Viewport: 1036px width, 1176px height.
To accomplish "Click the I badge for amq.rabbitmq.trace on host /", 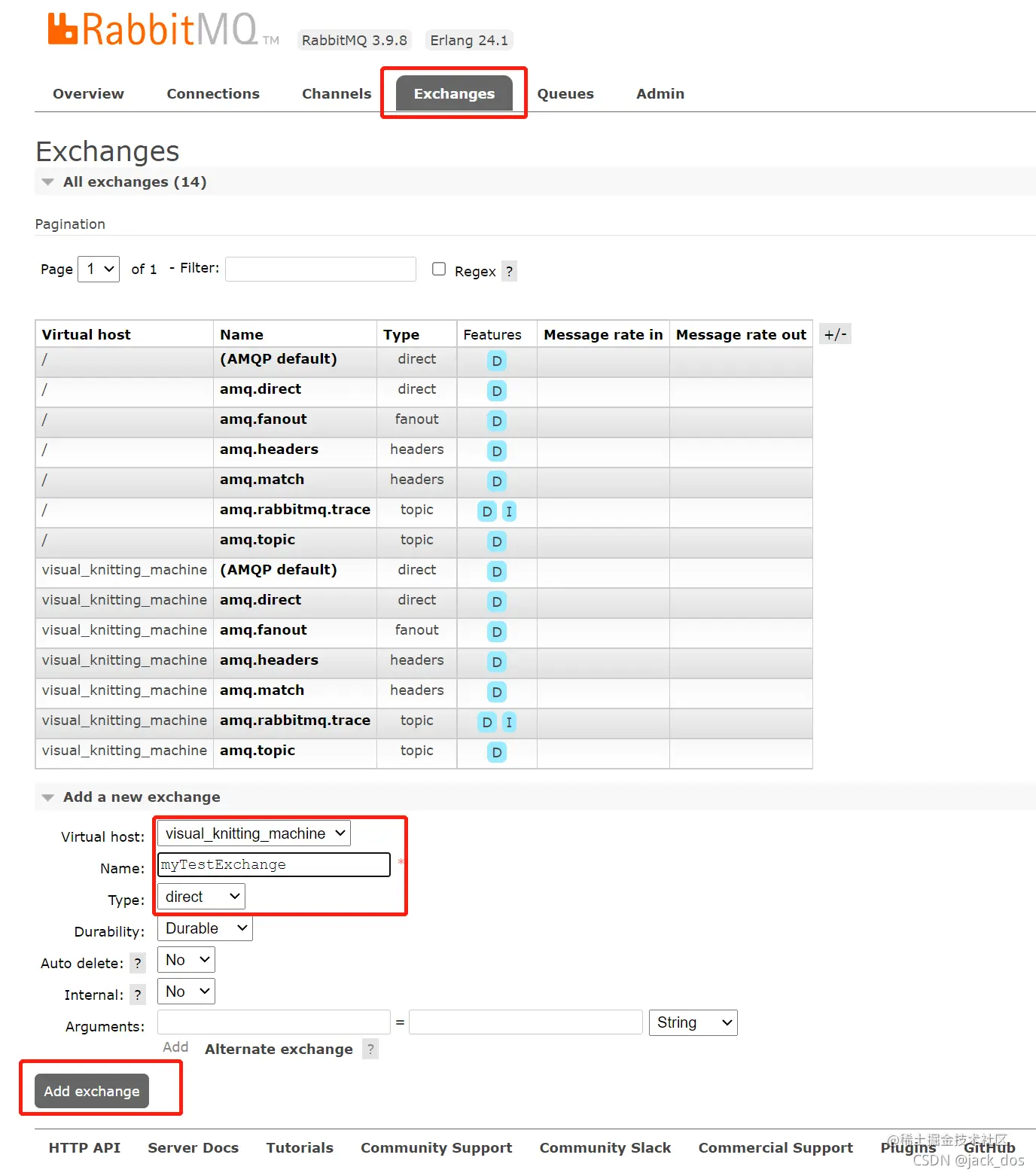I will click(x=509, y=511).
